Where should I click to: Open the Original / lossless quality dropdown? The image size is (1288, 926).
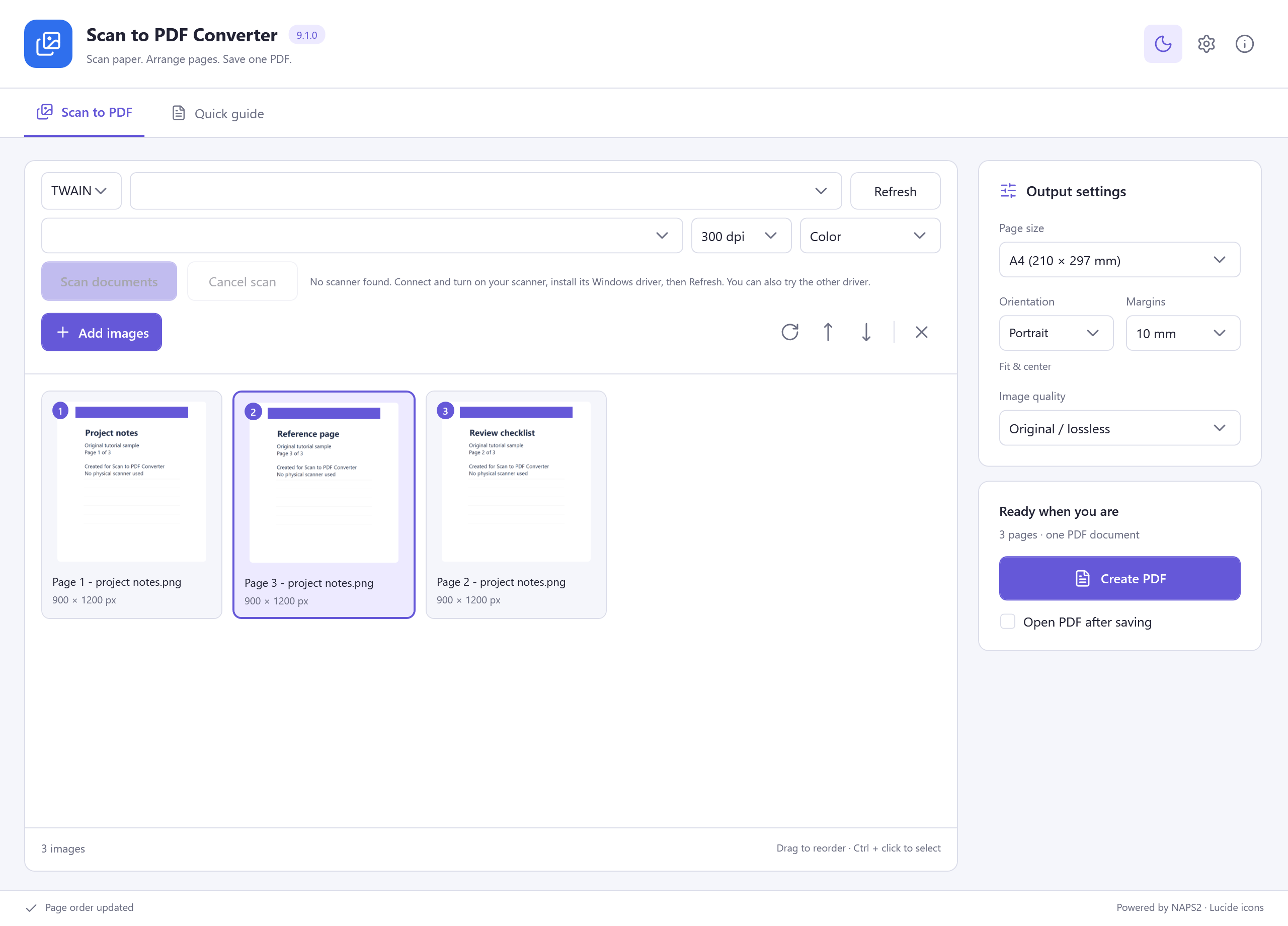pyautogui.click(x=1119, y=428)
